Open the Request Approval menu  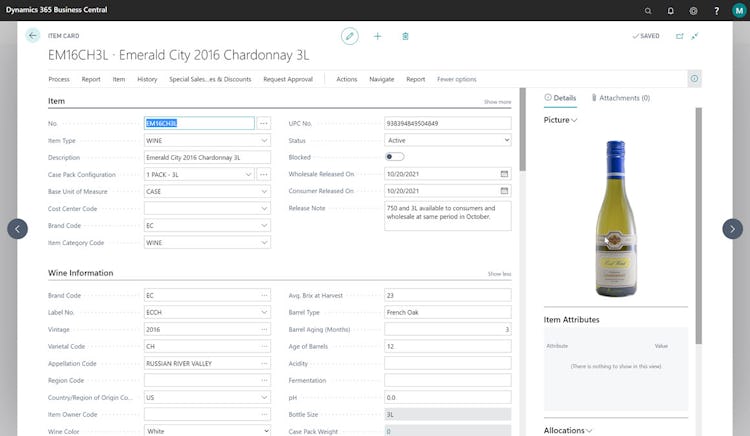click(x=288, y=79)
